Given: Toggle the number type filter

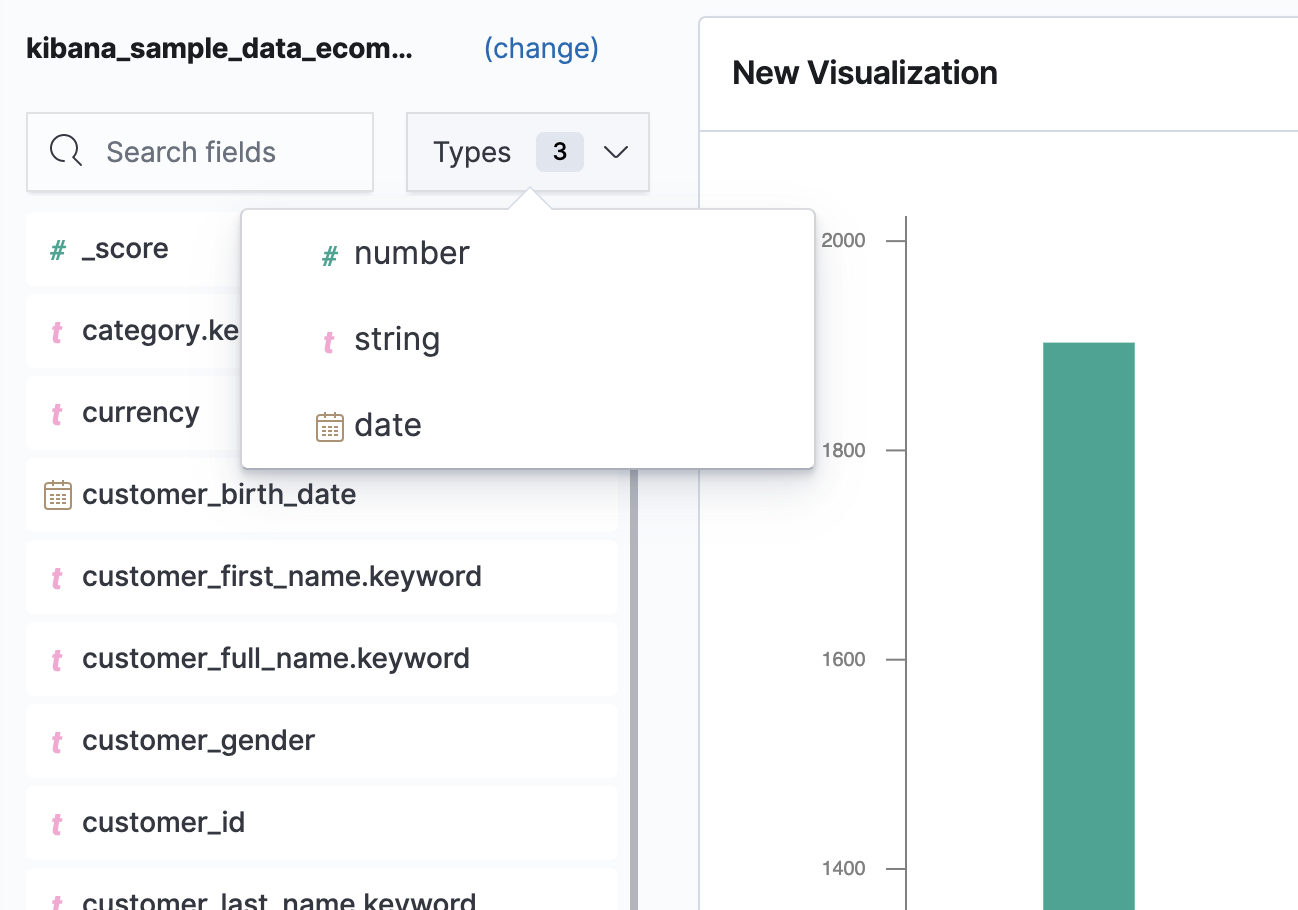Looking at the screenshot, I should pos(411,254).
